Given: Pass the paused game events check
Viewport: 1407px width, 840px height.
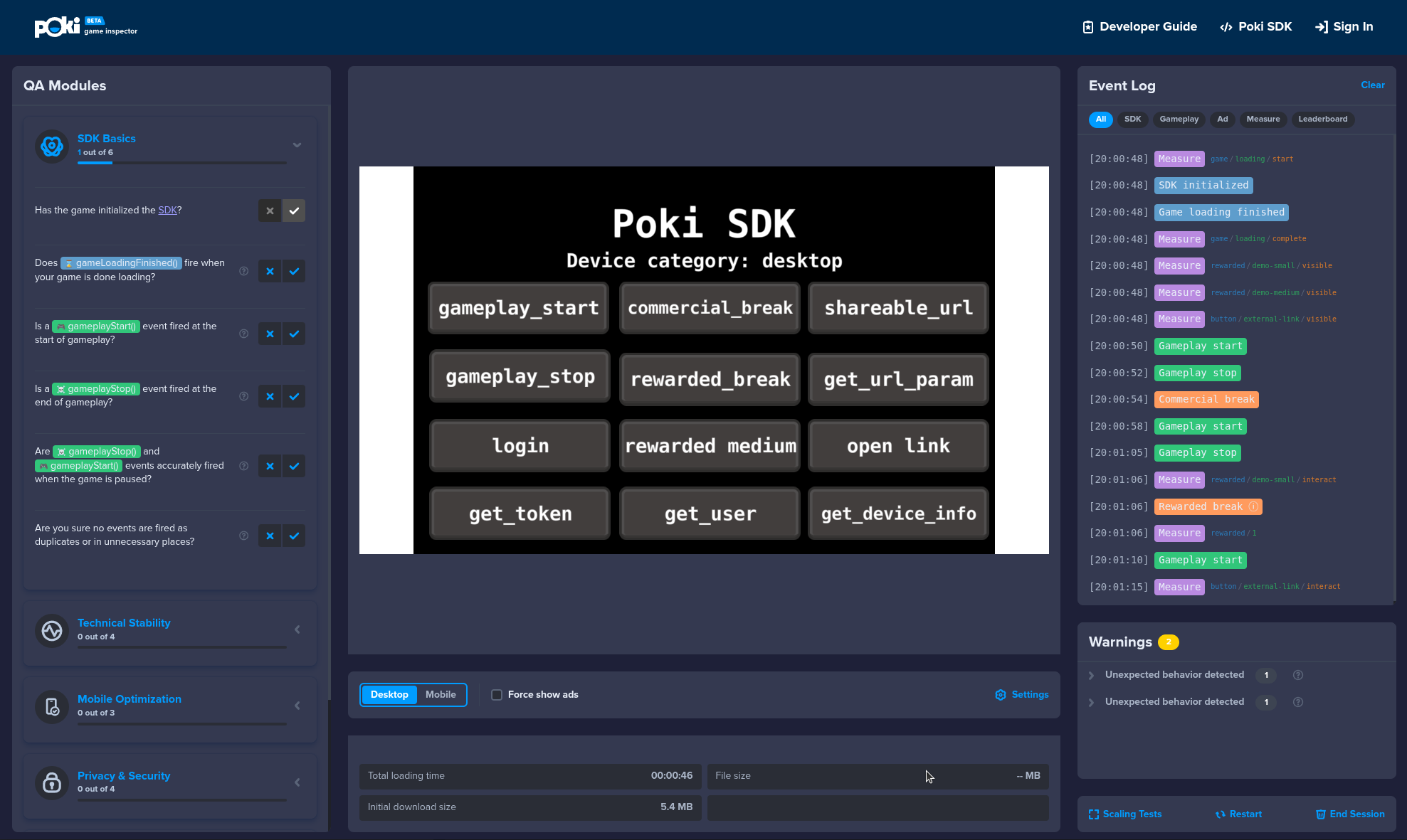Looking at the screenshot, I should [x=294, y=466].
